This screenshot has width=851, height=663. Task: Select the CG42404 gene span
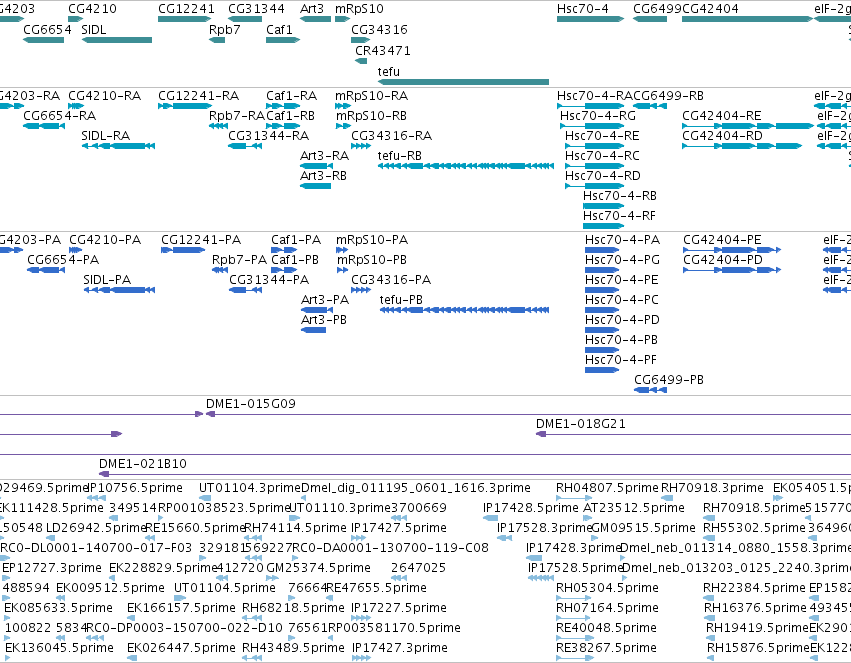(747, 19)
